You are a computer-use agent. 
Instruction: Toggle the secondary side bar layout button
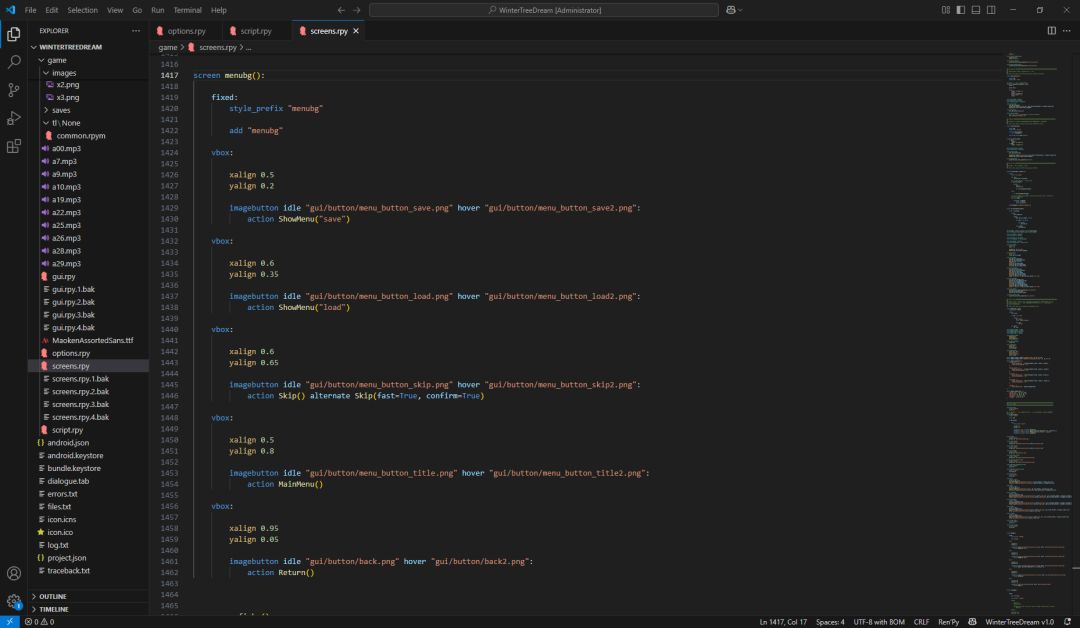click(x=991, y=10)
